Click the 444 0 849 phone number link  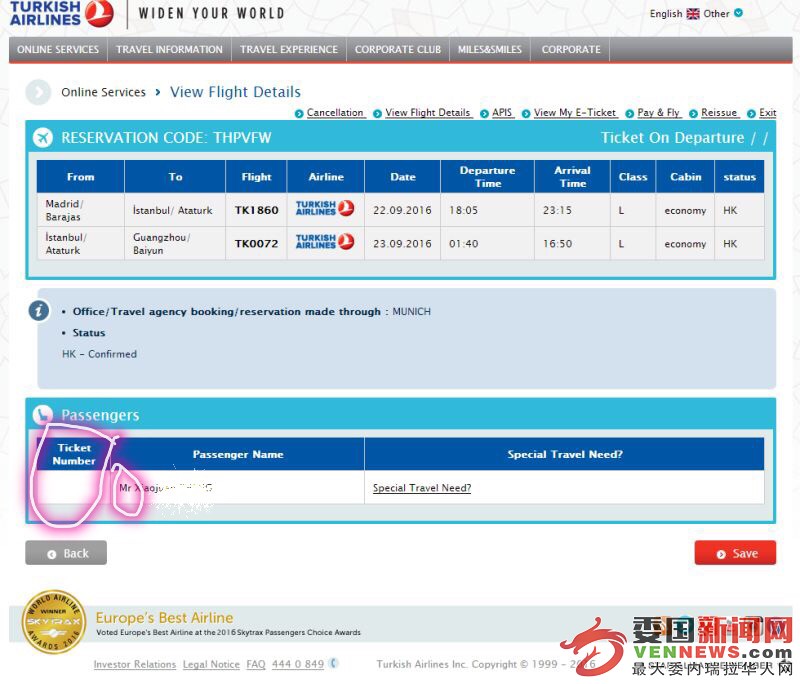[x=298, y=664]
